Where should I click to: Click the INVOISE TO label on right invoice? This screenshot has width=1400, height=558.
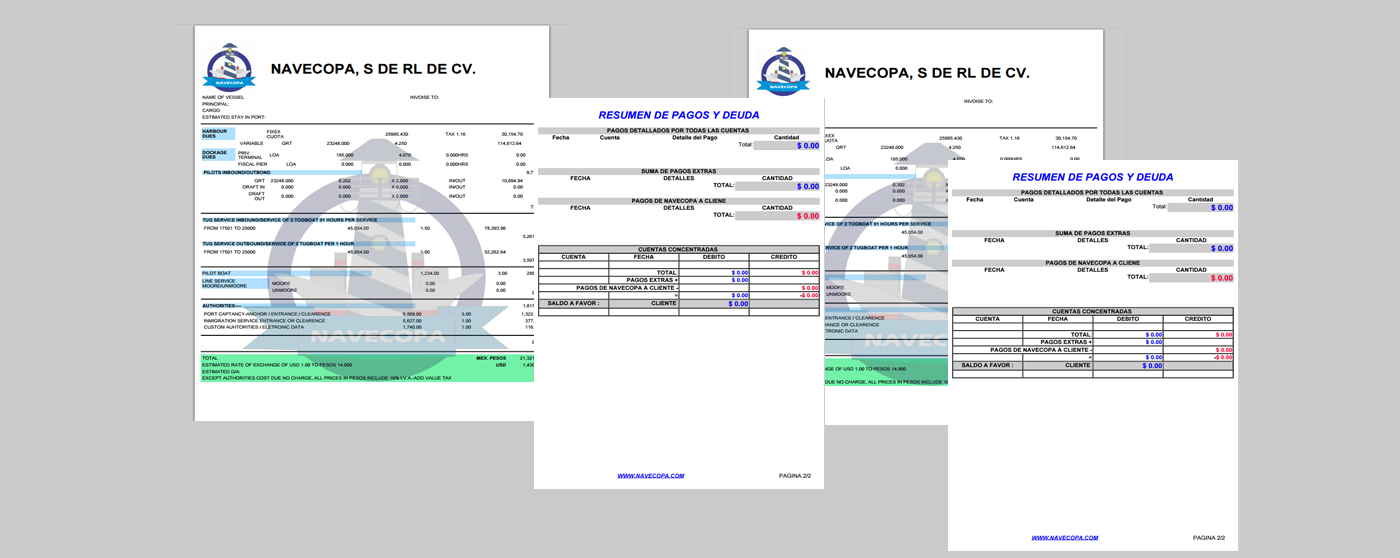(x=978, y=101)
